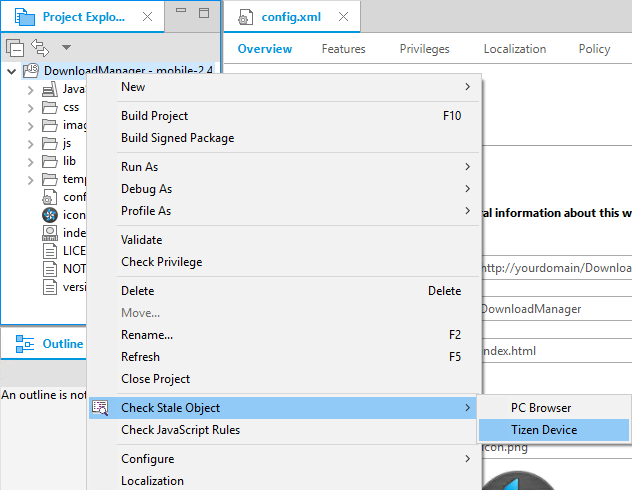
Task: Choose Build Signed Package from context menu
Action: point(177,138)
